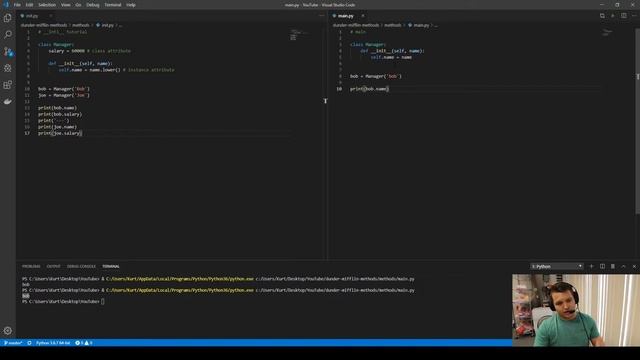The height and width of the screenshot is (360, 640).
Task: Run Python file using the play icon
Action: 613,16
